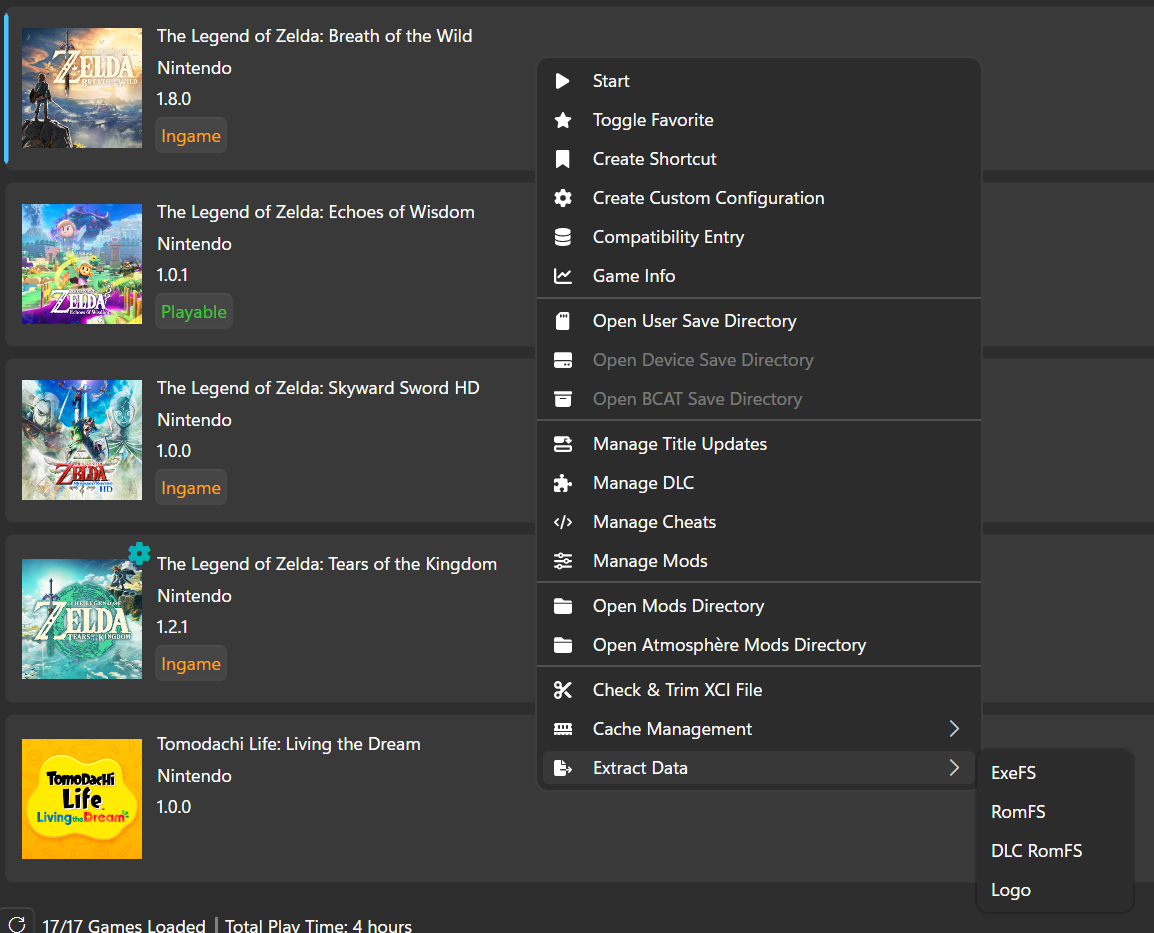The height and width of the screenshot is (933, 1154).
Task: Click 'Total Play Time: 4 hours' status
Action: point(319,926)
